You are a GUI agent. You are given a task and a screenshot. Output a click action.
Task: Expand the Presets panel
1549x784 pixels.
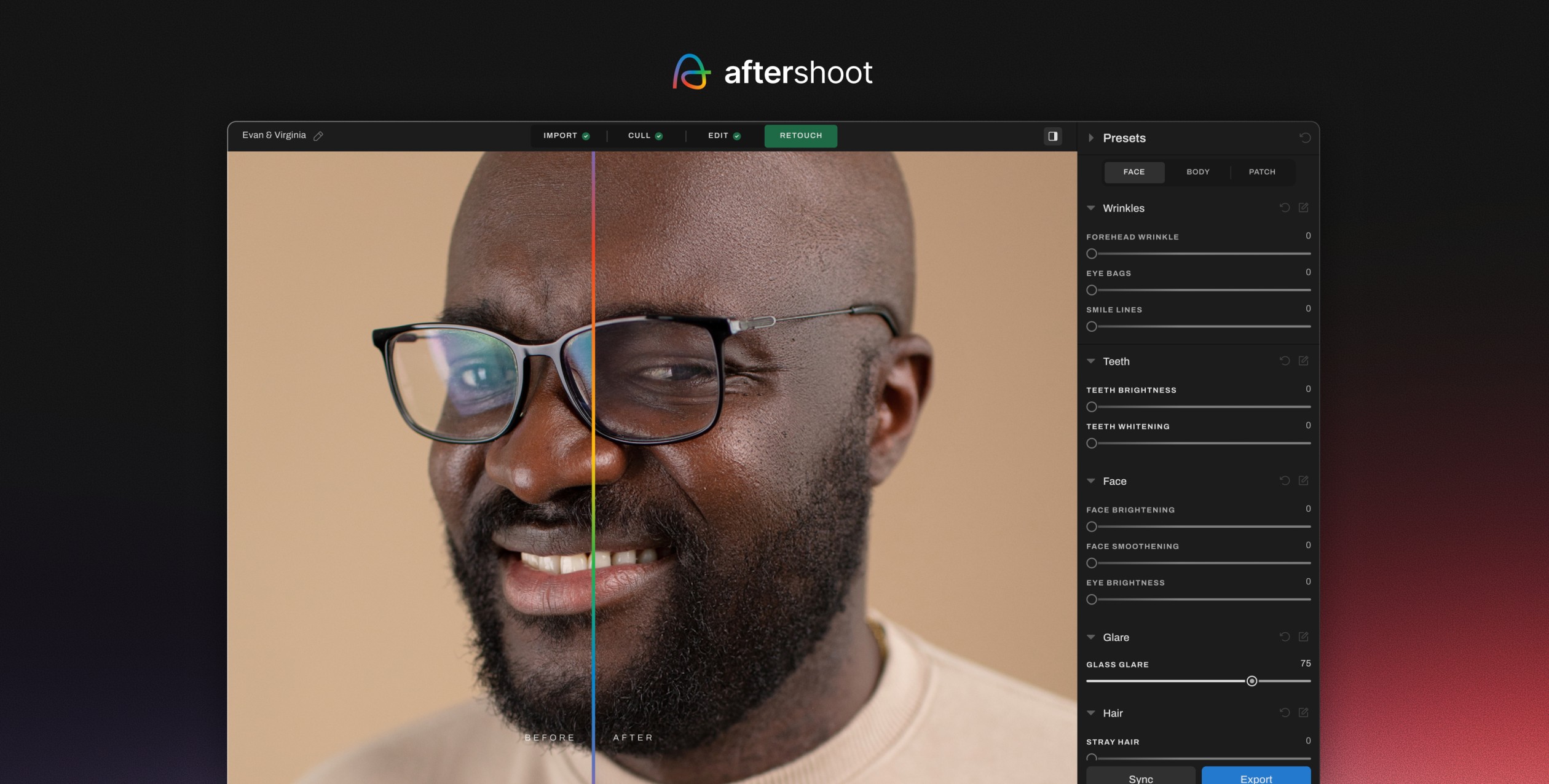coord(1091,138)
